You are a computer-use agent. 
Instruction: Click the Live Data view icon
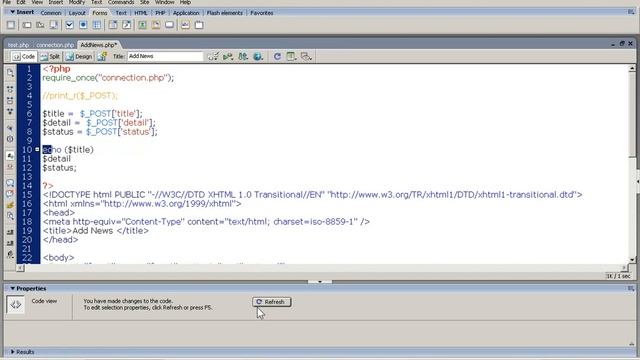[102, 56]
